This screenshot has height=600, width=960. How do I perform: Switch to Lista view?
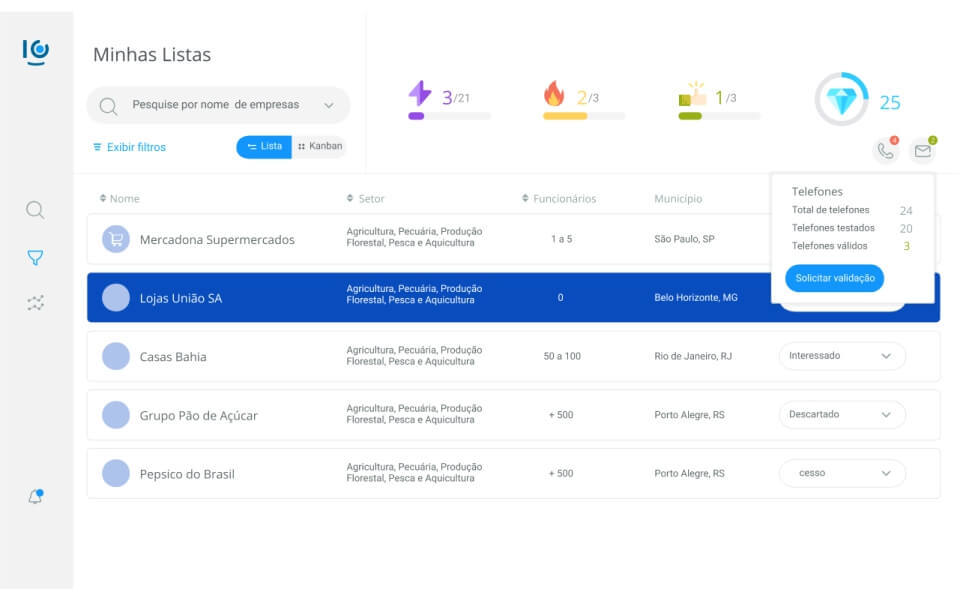(x=264, y=146)
